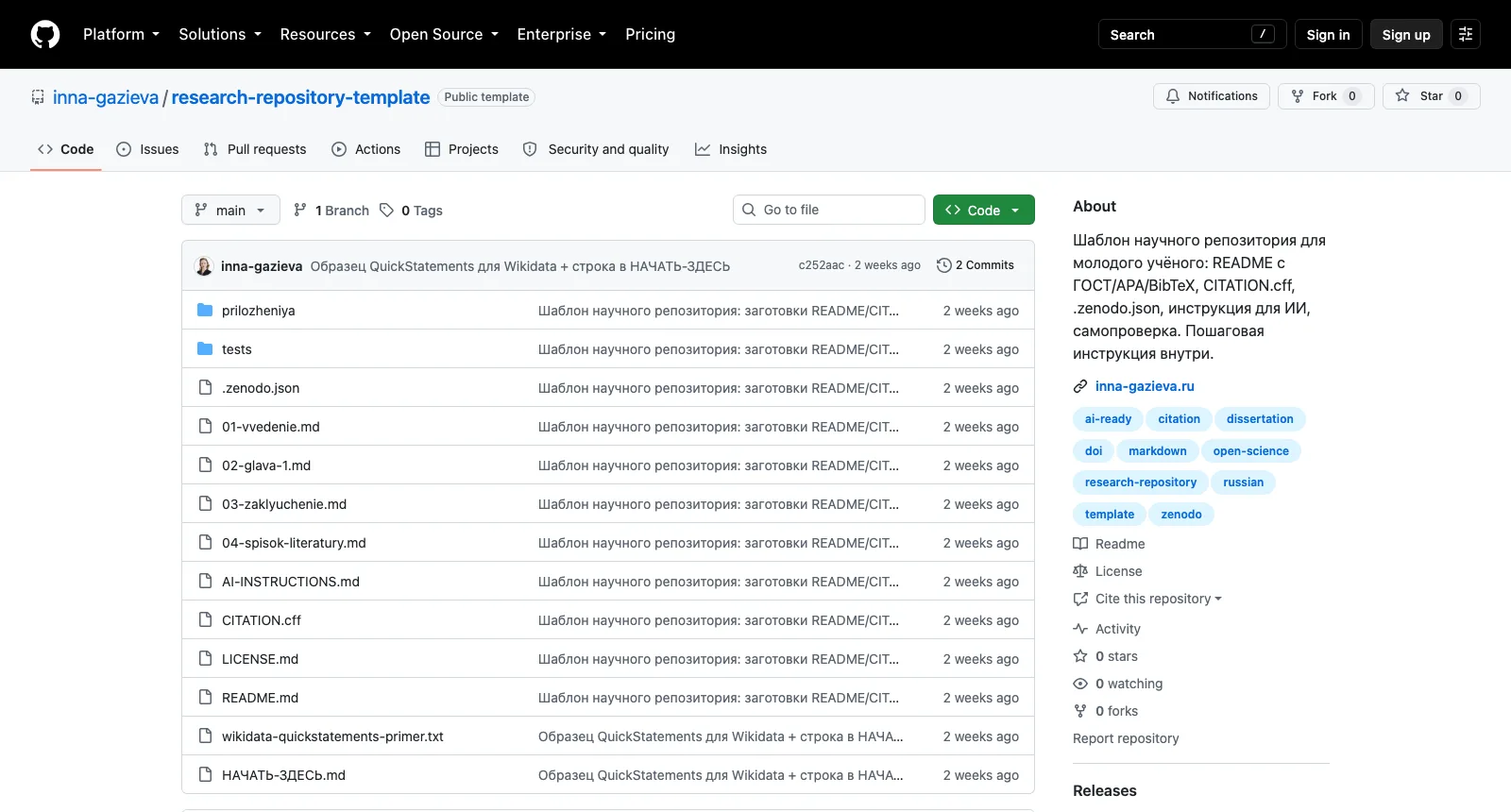This screenshot has height=812, width=1511.
Task: Click the Readme book icon
Action: (x=1080, y=544)
